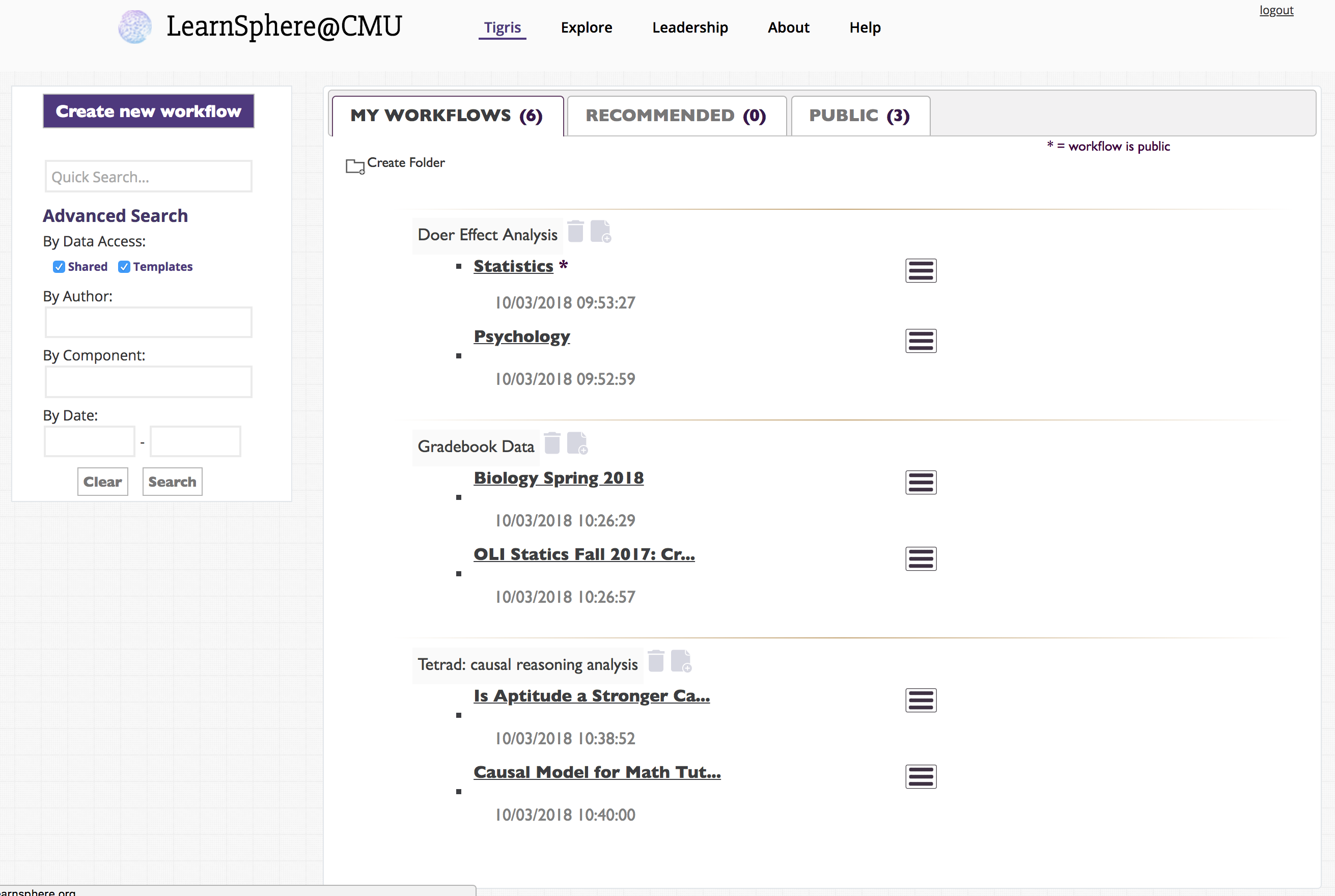This screenshot has height=896, width=1335.
Task: Open the Is Aptitude a Stronger Ca... workflow
Action: pyautogui.click(x=592, y=696)
